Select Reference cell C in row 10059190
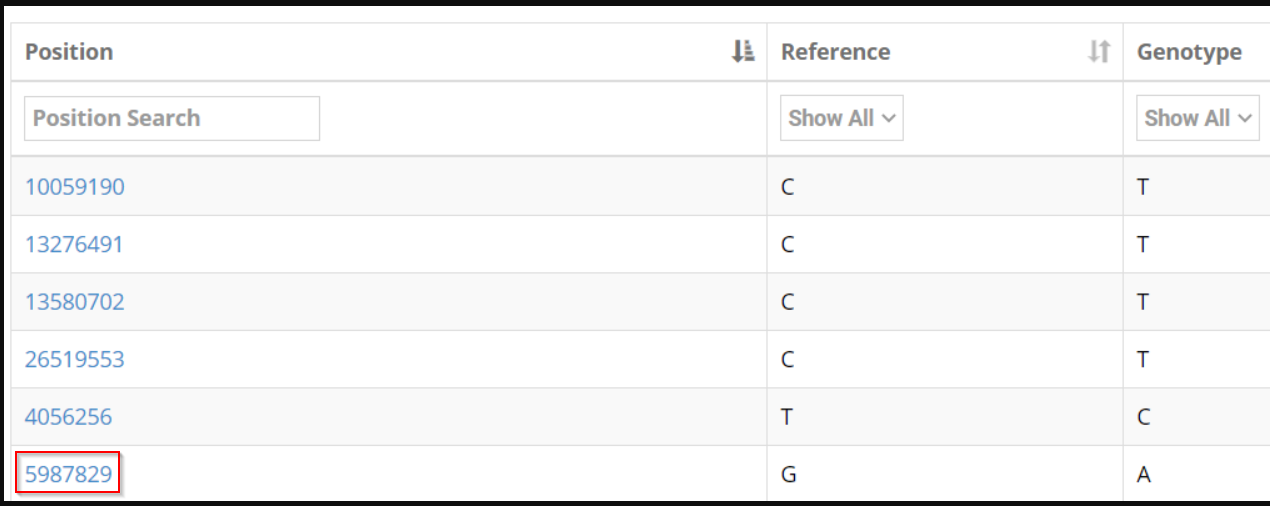The width and height of the screenshot is (1270, 506). 788,187
